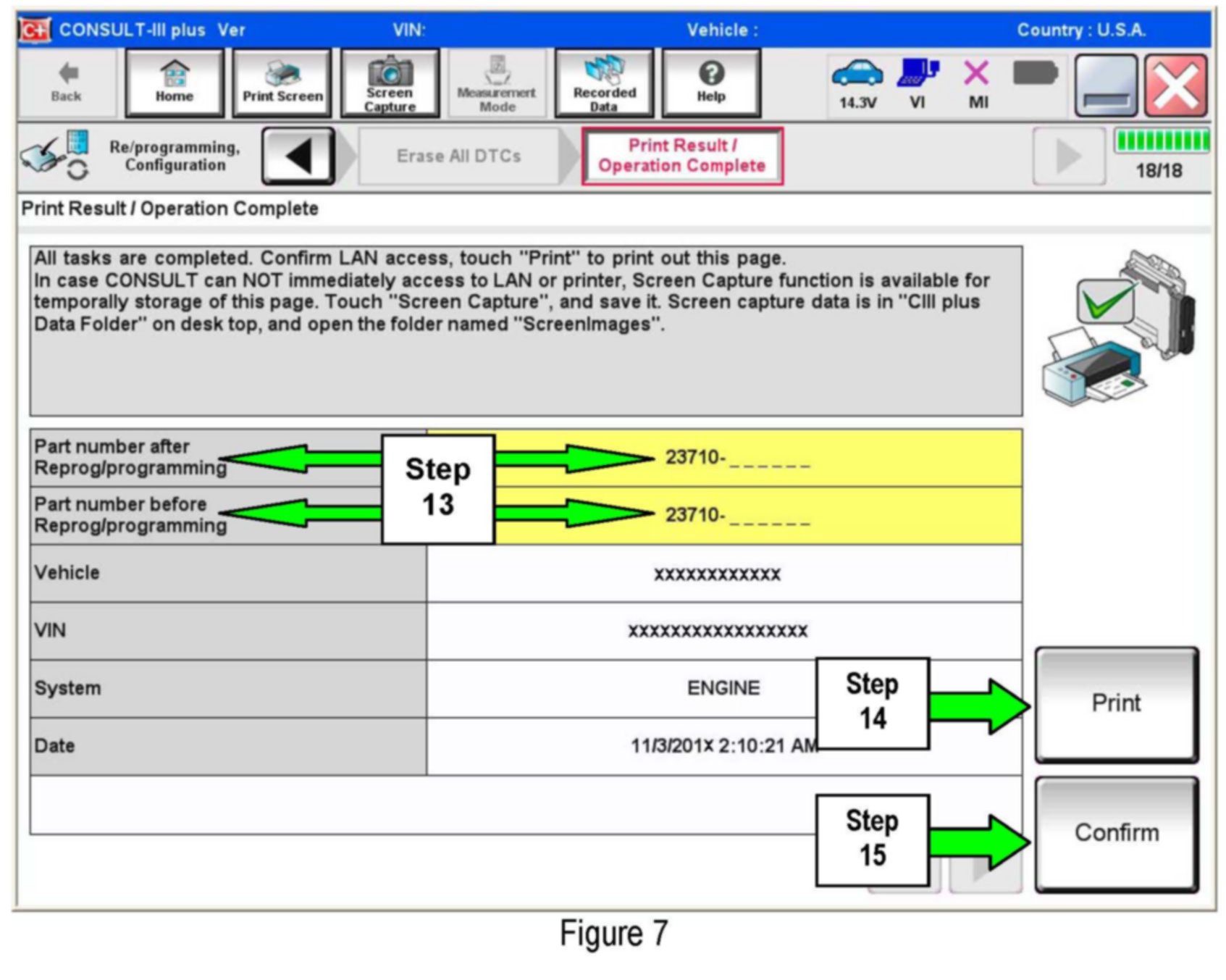Go to previous step with black arrow
Image resolution: width=1226 pixels, height=980 pixels.
(298, 156)
